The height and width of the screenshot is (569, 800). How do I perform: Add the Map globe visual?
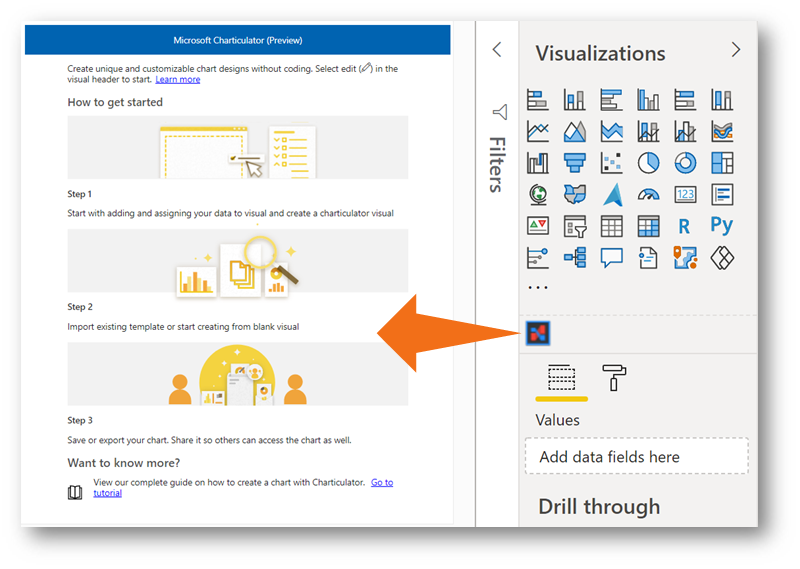click(538, 194)
